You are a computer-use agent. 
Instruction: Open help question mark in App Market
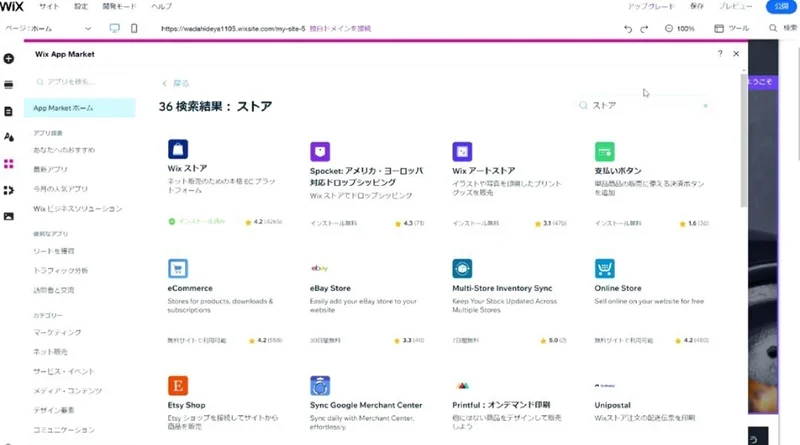coord(720,54)
